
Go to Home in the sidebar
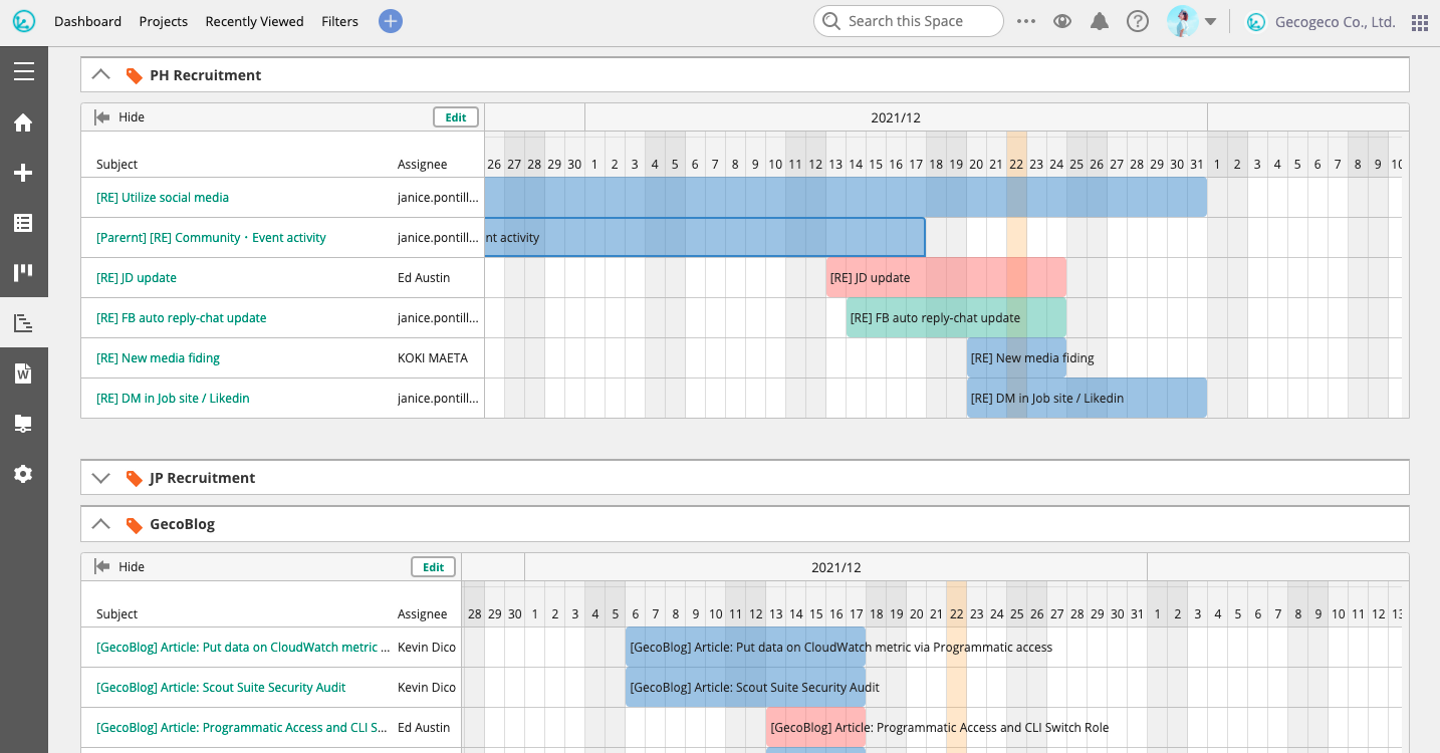click(24, 123)
